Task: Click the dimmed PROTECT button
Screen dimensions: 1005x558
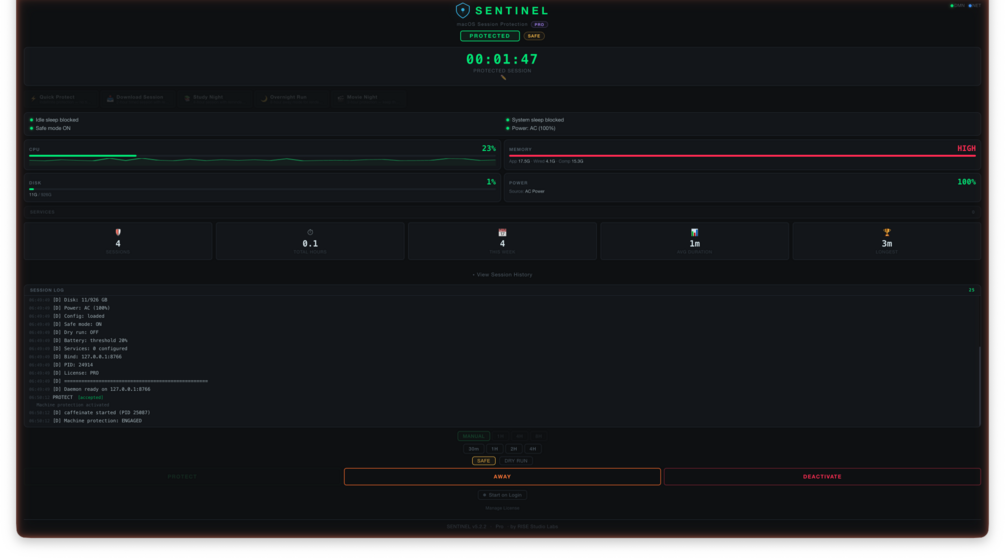Action: point(182,477)
